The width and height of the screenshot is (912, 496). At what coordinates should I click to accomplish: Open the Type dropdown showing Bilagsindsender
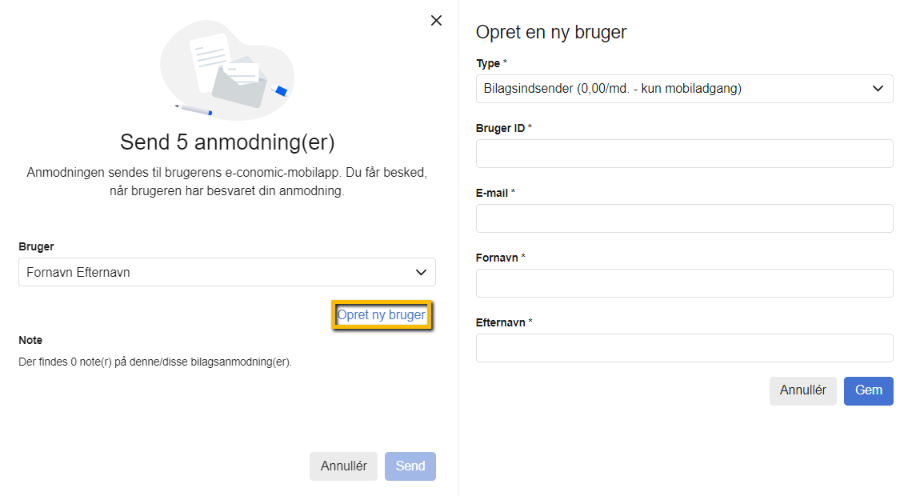click(x=685, y=88)
